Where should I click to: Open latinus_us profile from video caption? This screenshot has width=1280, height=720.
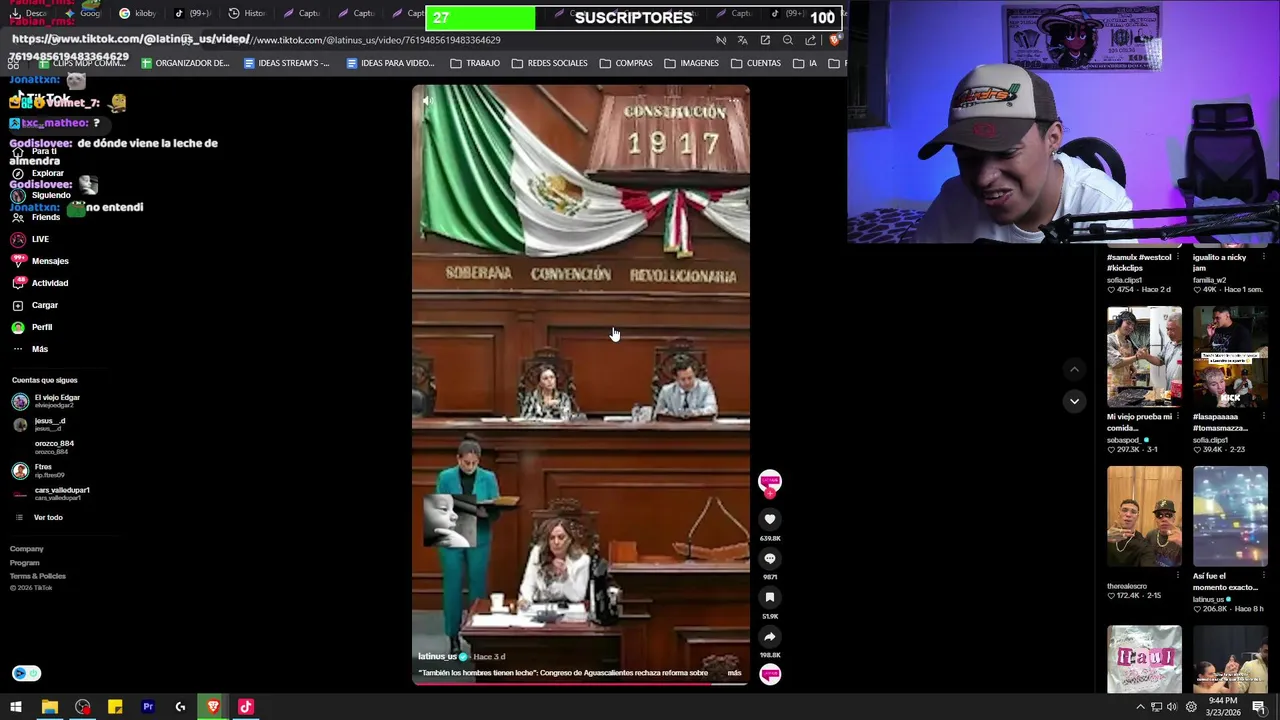[437, 656]
